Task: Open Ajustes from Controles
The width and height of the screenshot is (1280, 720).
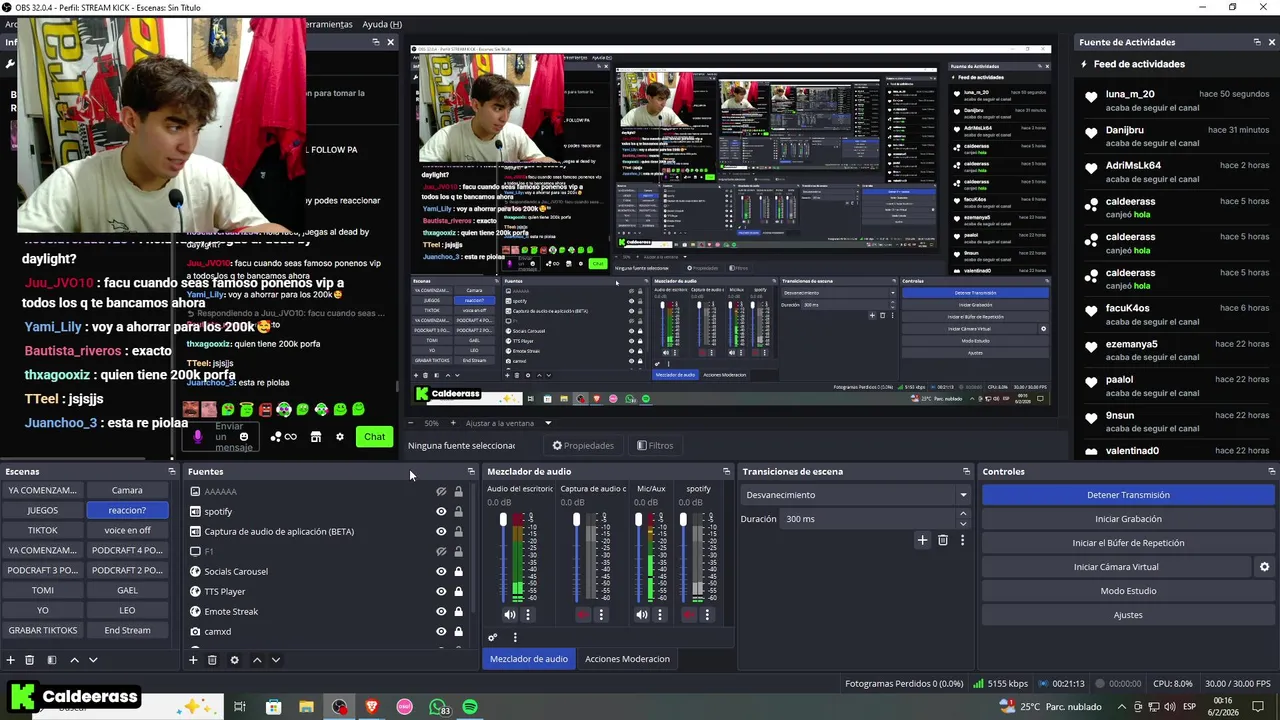Action: [x=1128, y=615]
